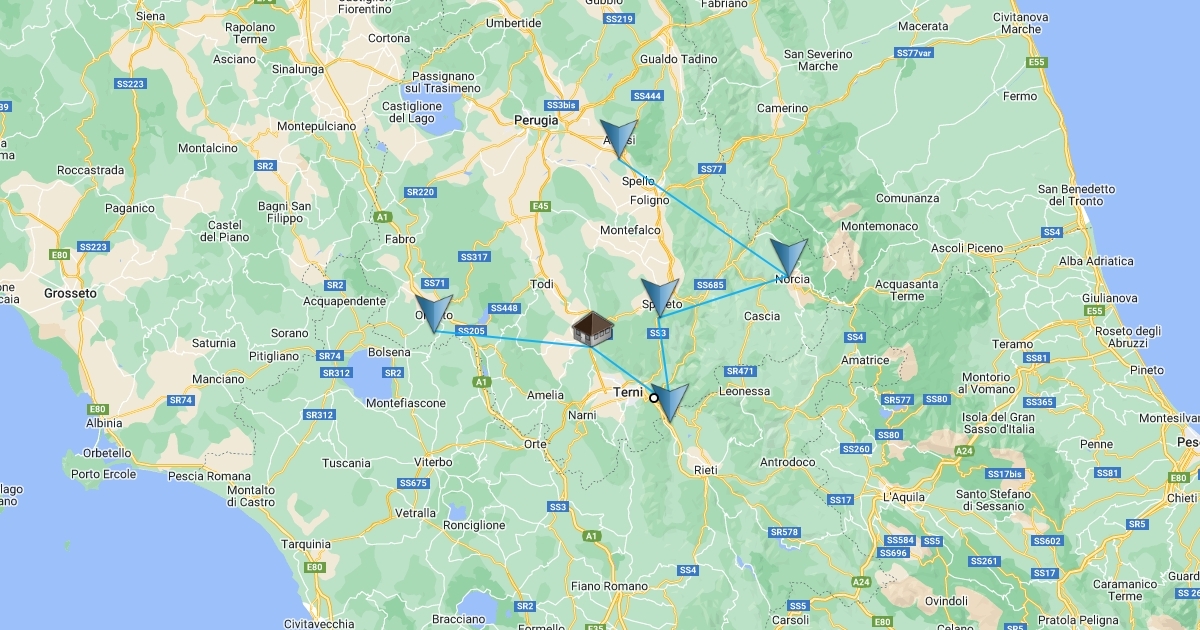This screenshot has height=630, width=1200.
Task: Click the A1 highway shield near Fabro
Action: [x=381, y=216]
